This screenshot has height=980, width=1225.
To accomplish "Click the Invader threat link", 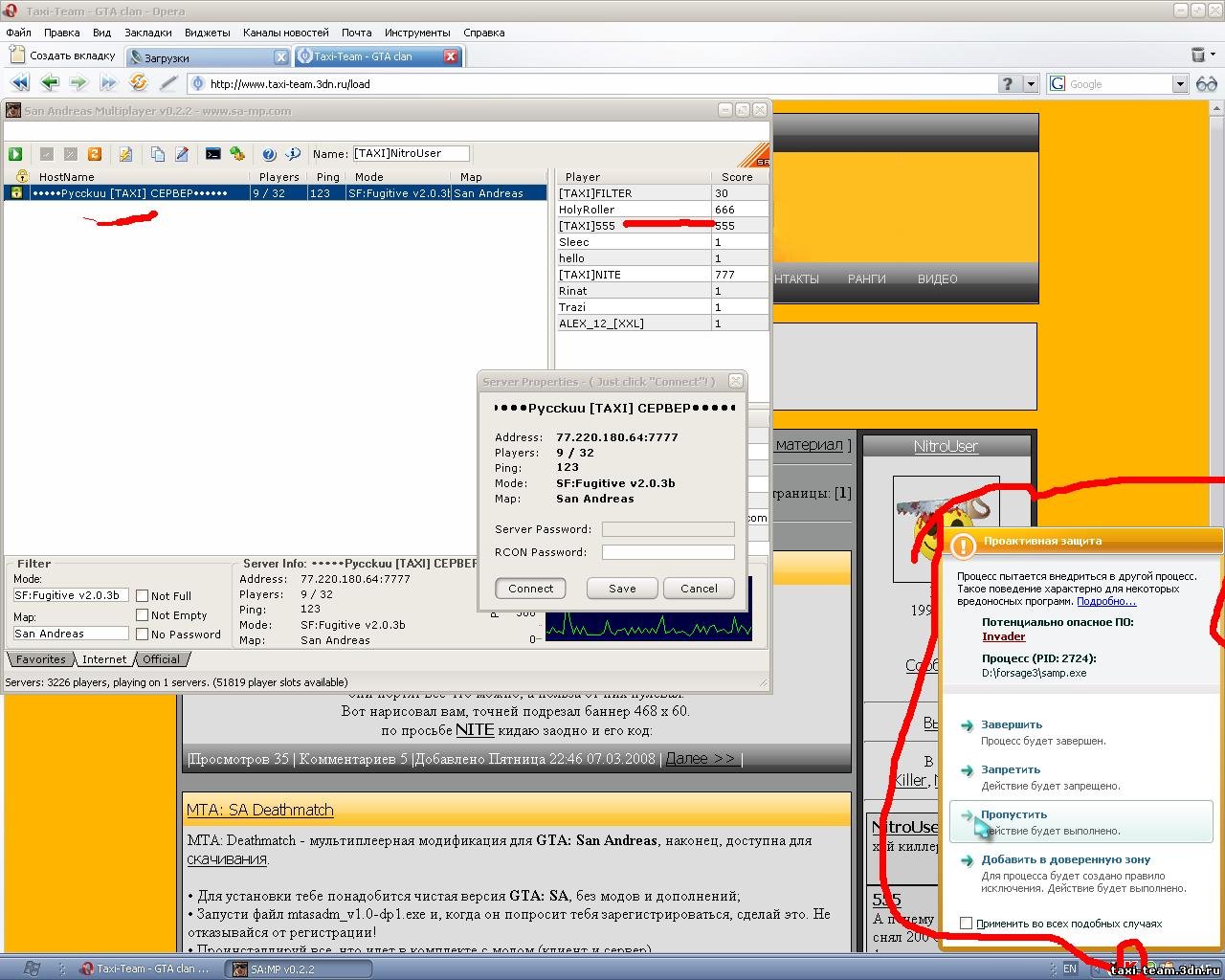I will point(1004,636).
